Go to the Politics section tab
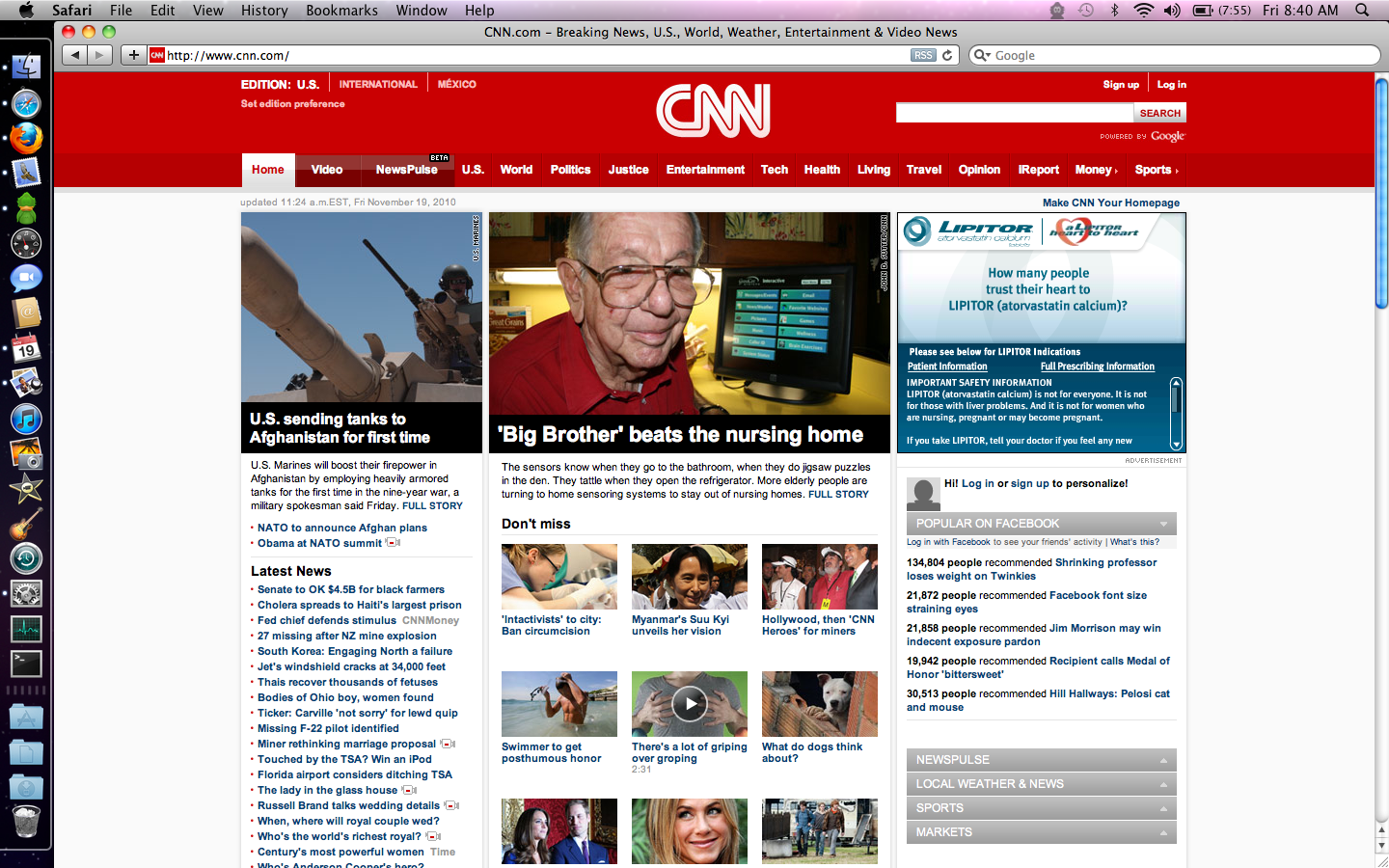Screen dimensions: 1389x868 [570, 170]
